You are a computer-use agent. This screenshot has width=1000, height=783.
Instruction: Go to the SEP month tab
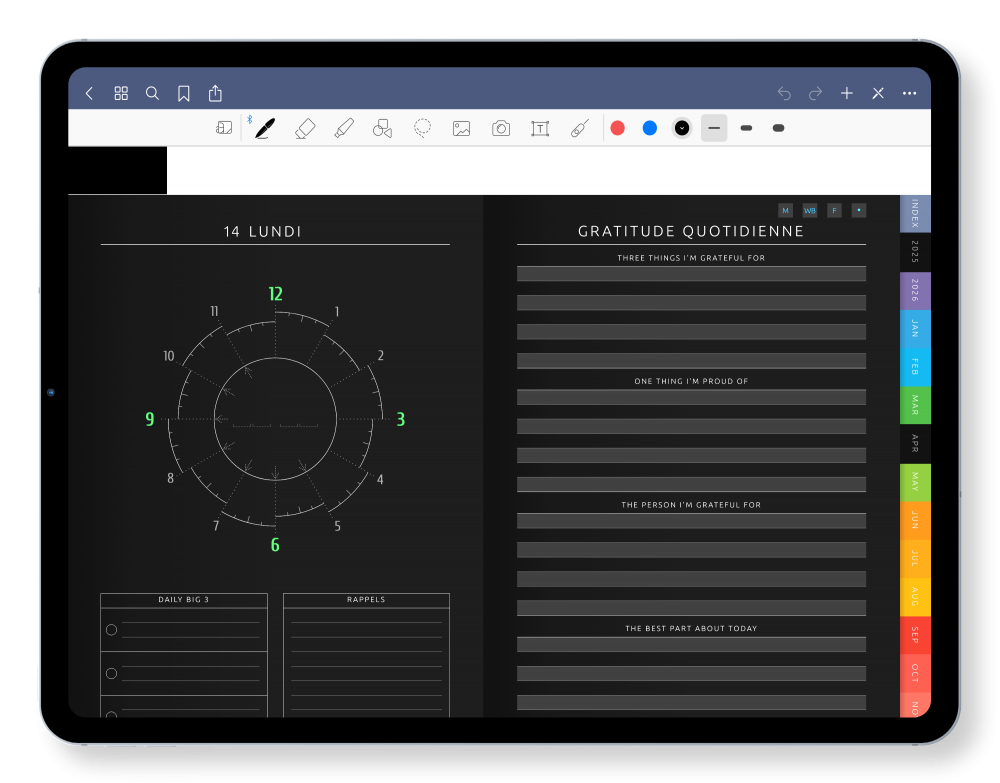pos(915,634)
